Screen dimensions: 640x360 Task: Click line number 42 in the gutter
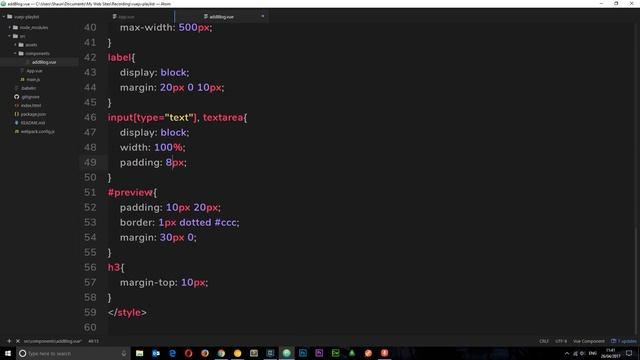coord(90,58)
